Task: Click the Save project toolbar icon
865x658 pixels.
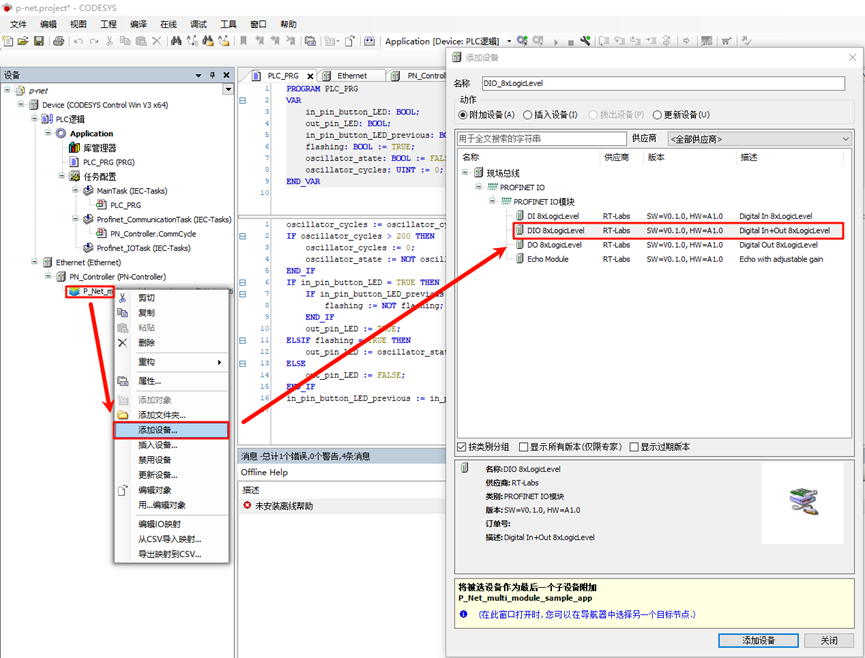Action: click(39, 41)
